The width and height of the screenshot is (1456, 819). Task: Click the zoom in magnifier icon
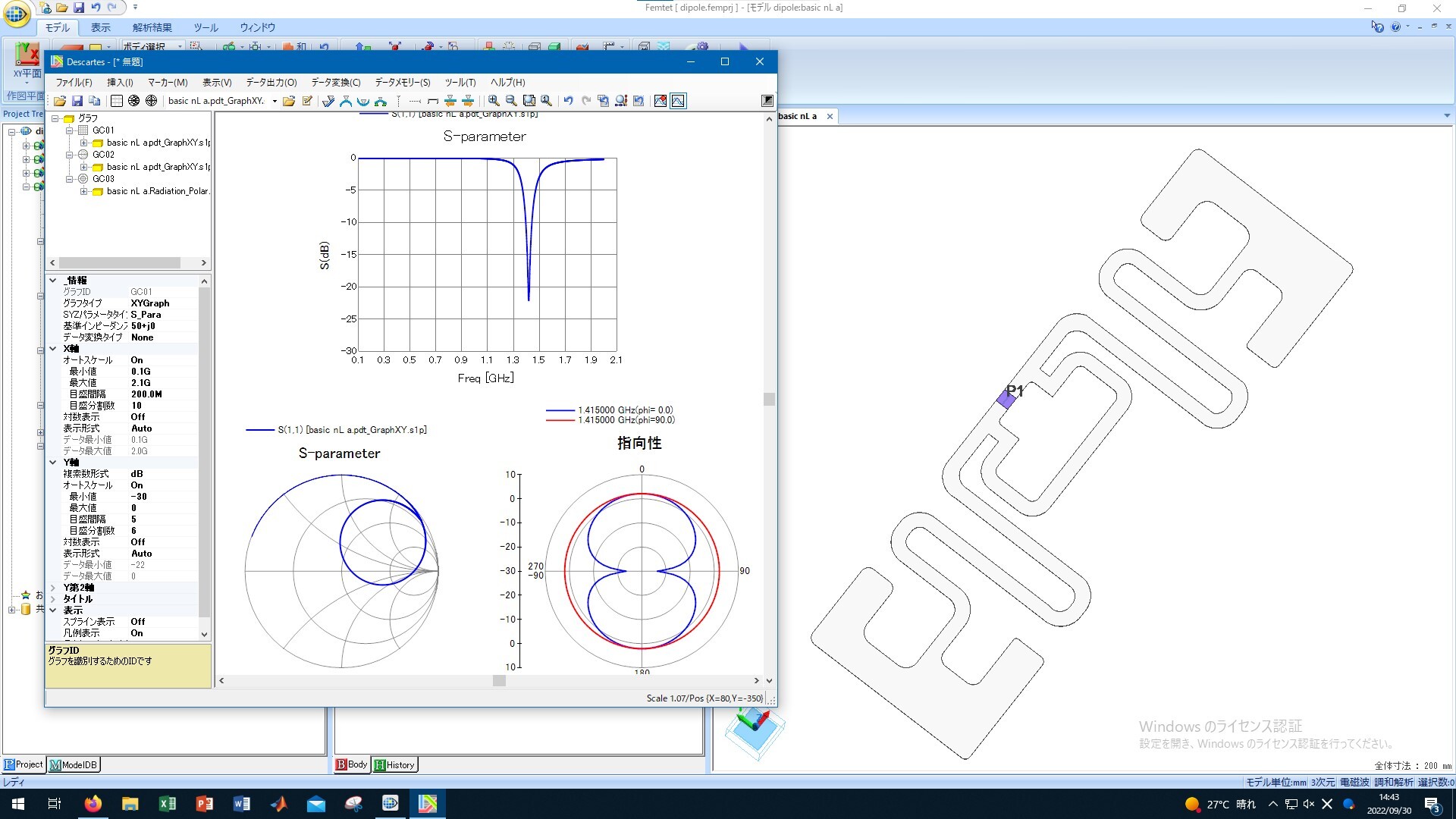click(x=494, y=101)
